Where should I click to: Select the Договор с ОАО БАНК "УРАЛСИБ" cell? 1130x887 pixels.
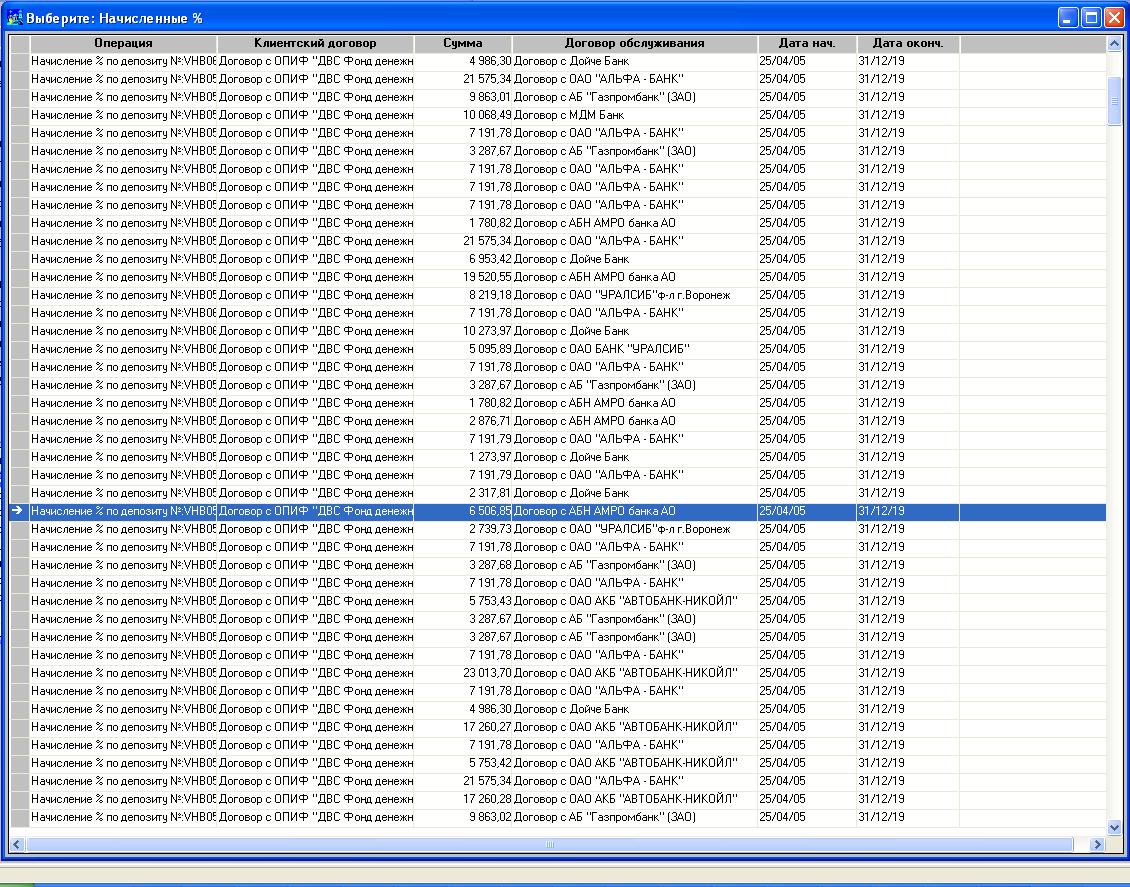tap(635, 349)
